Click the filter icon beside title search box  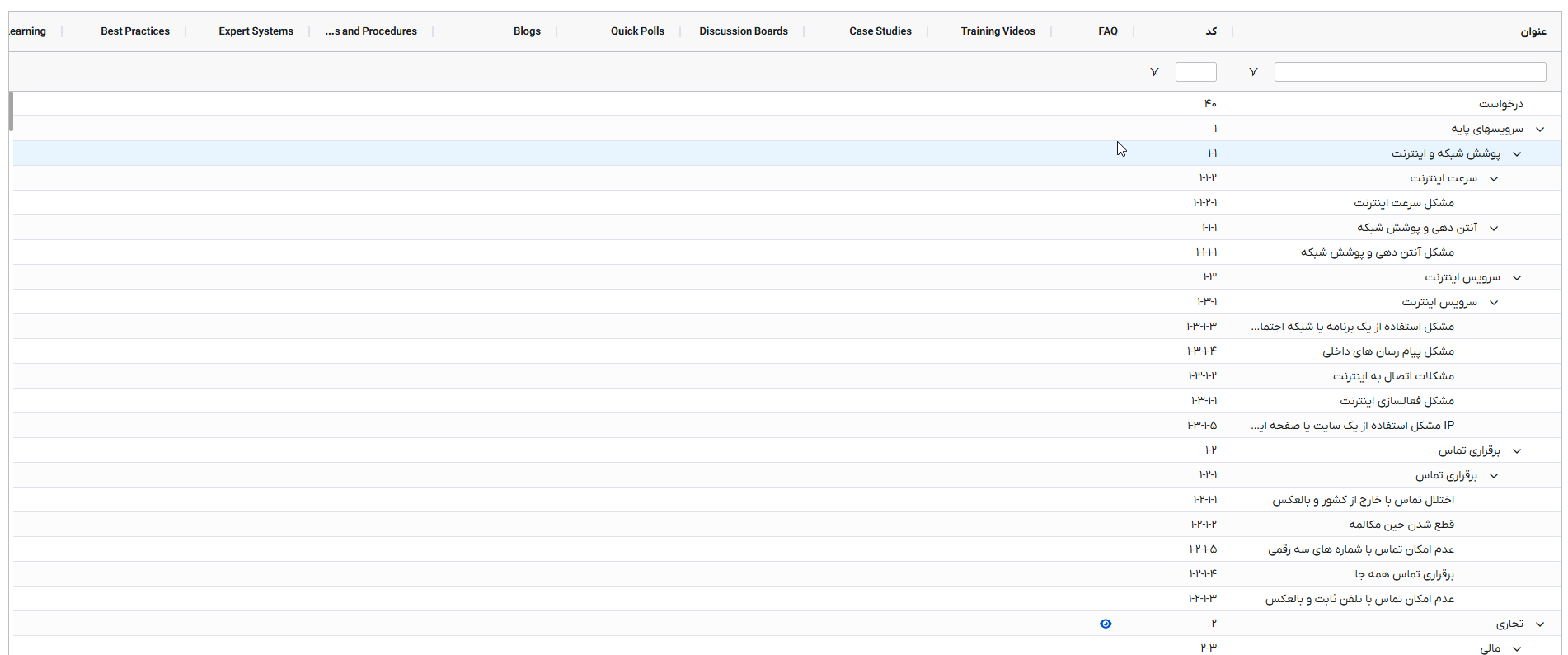point(1253,72)
